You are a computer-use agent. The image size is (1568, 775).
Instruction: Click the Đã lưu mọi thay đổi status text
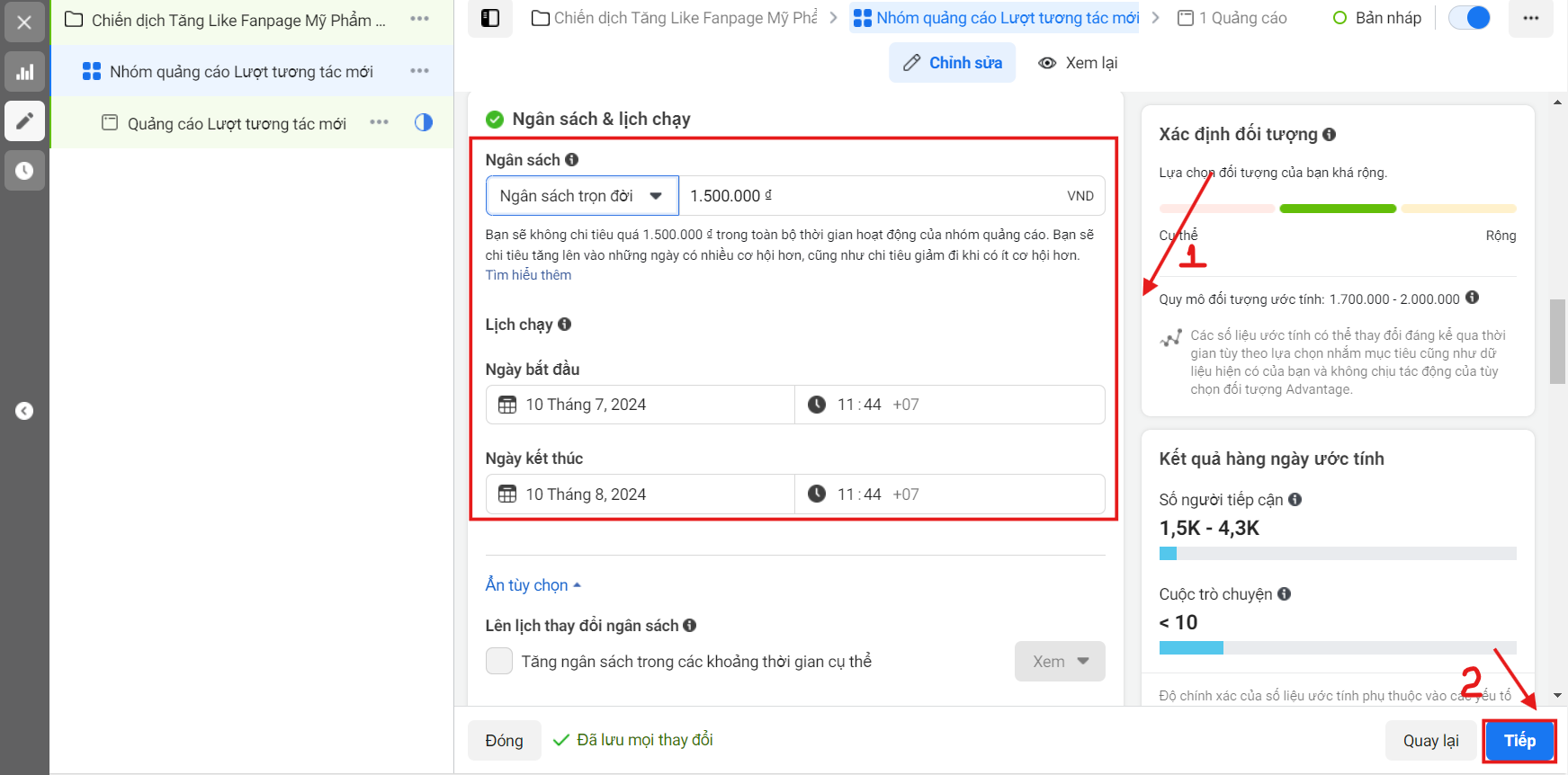pos(645,740)
